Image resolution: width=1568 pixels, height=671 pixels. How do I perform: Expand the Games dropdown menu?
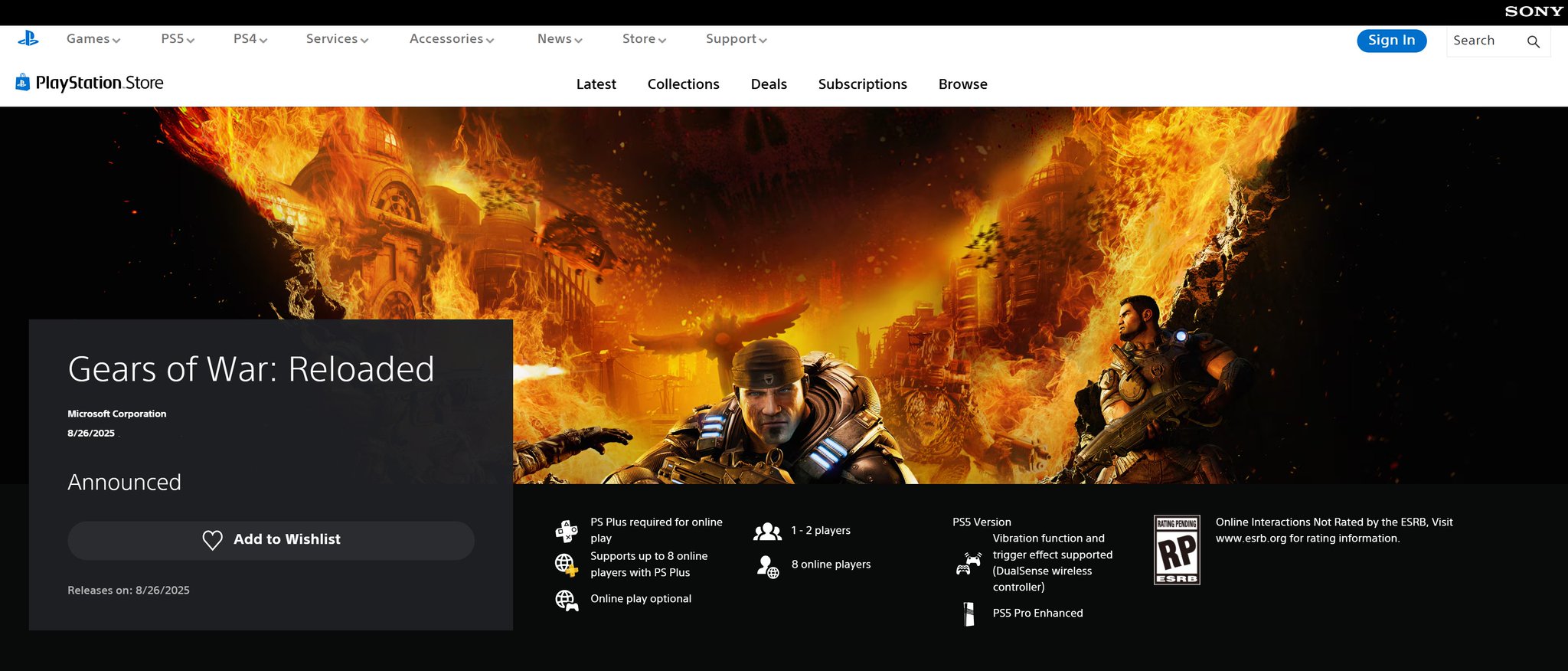click(x=93, y=39)
